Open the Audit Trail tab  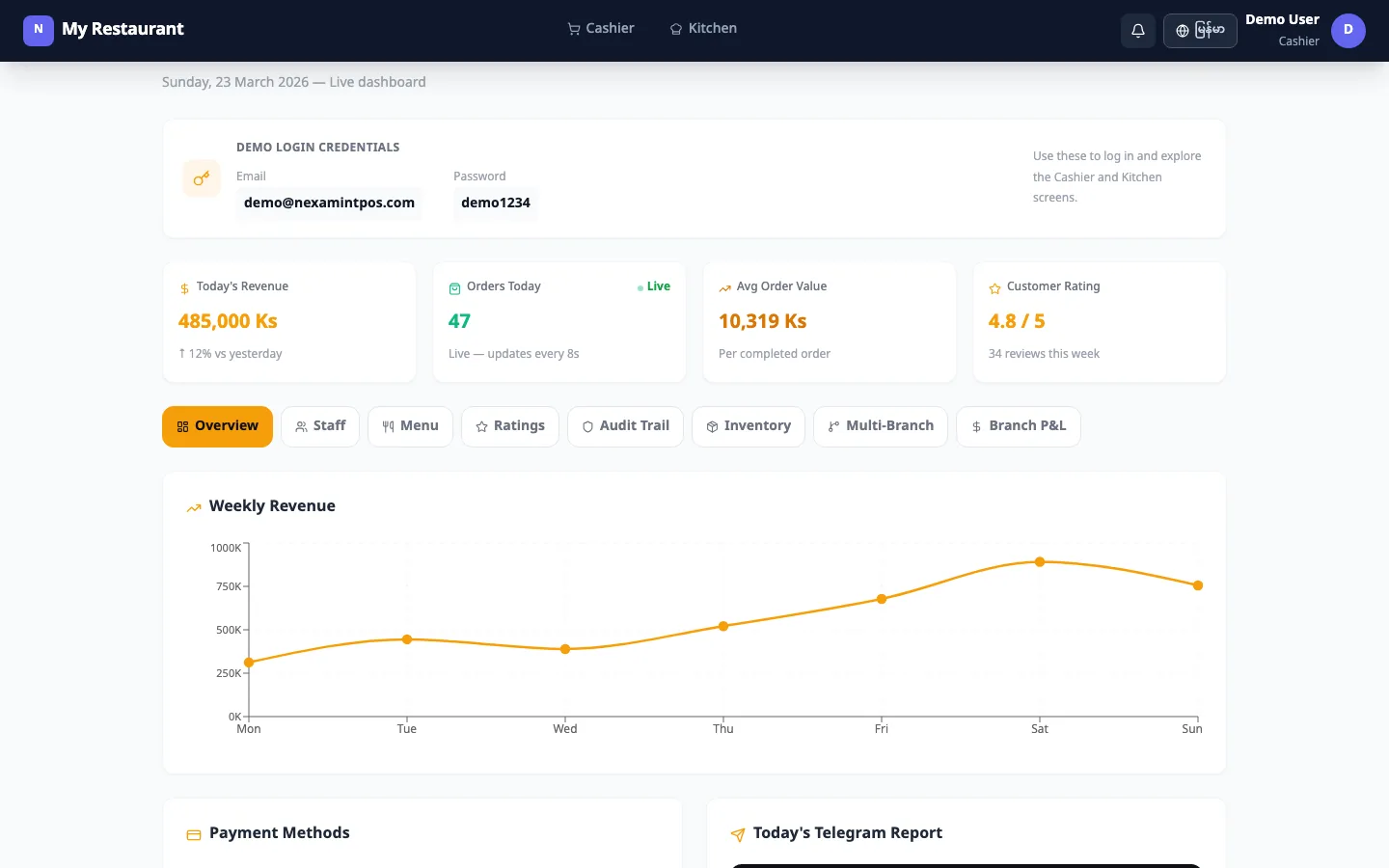coord(625,426)
